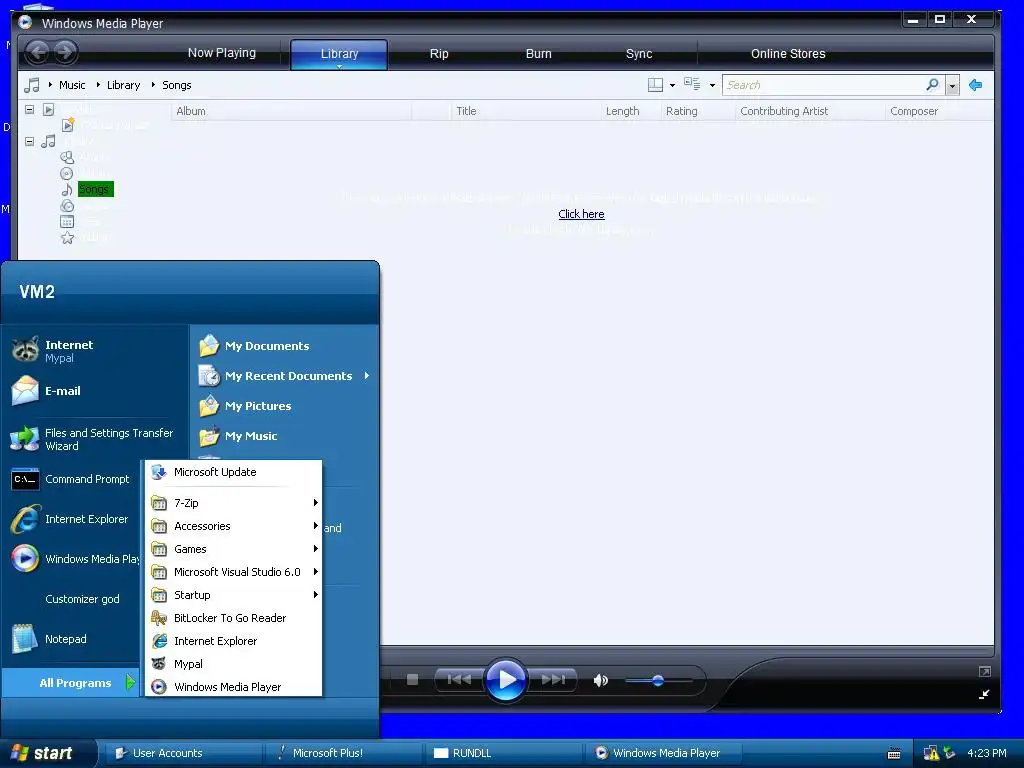This screenshot has width=1024, height=768.
Task: Select the Genre icon below Songs
Action: [x=67, y=206]
